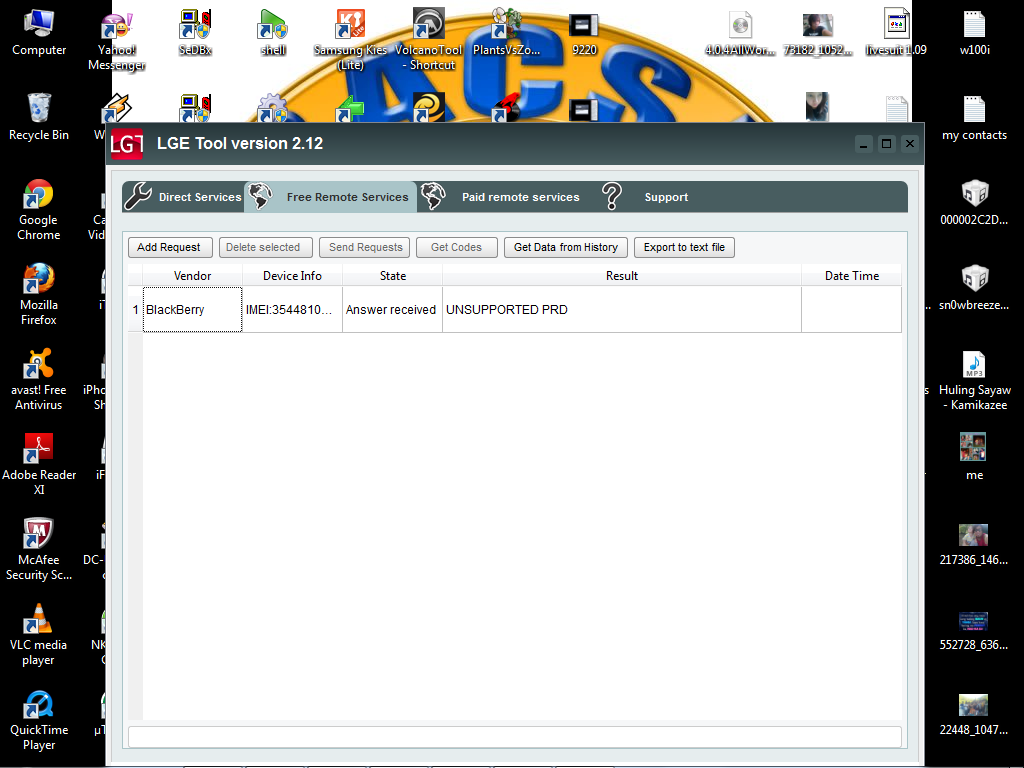Screen dimensions: 1024x768
Task: Click the Add Request button
Action: [169, 247]
